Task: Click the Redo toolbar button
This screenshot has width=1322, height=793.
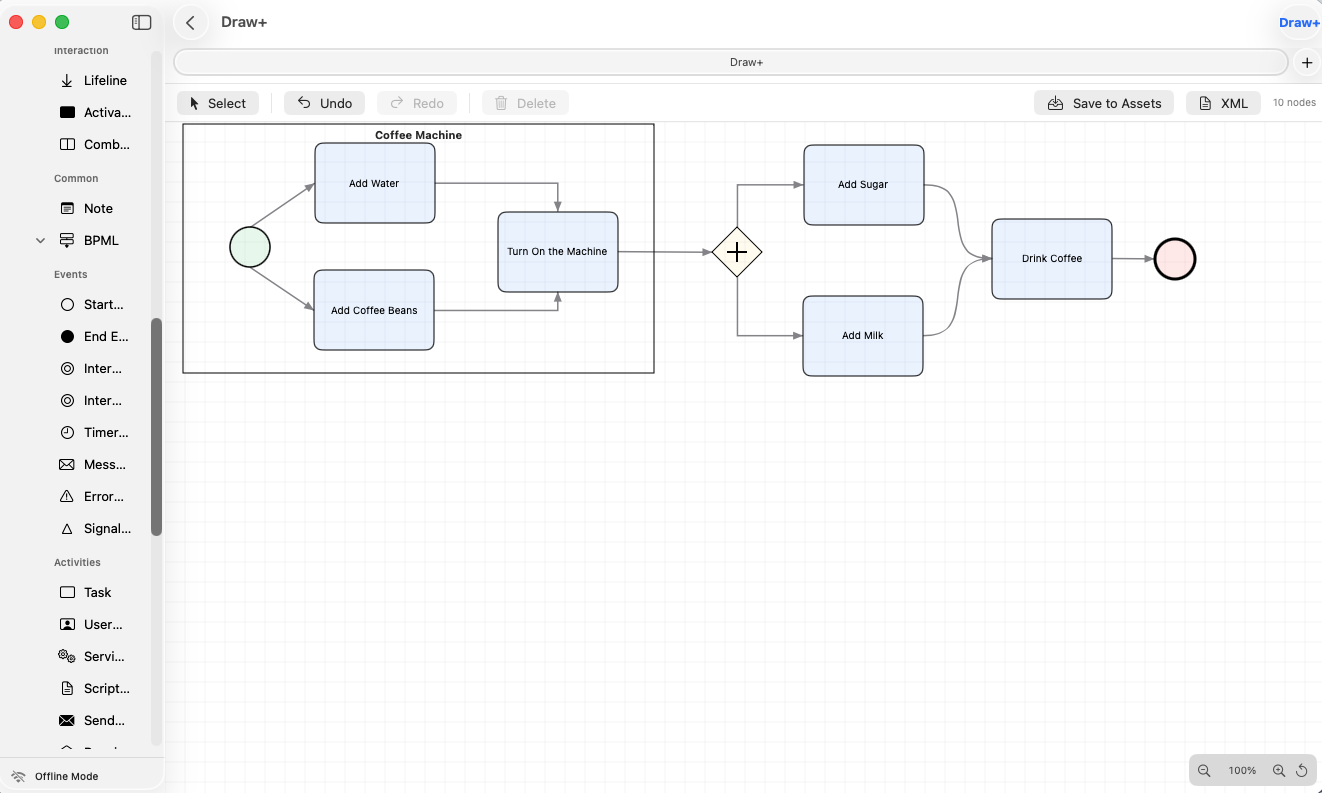Action: click(x=417, y=103)
